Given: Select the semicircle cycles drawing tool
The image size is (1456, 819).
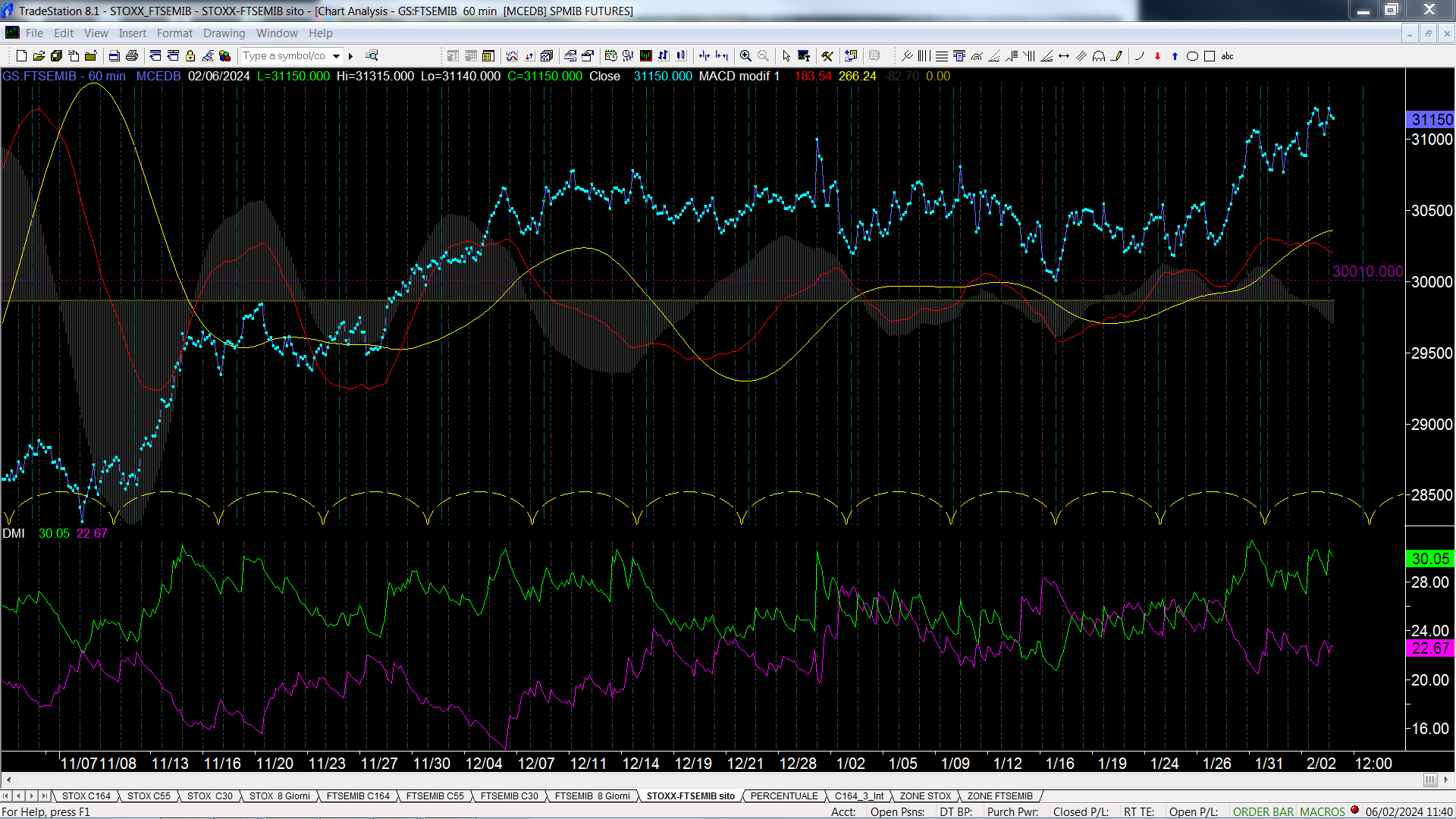Looking at the screenshot, I should (x=1099, y=56).
